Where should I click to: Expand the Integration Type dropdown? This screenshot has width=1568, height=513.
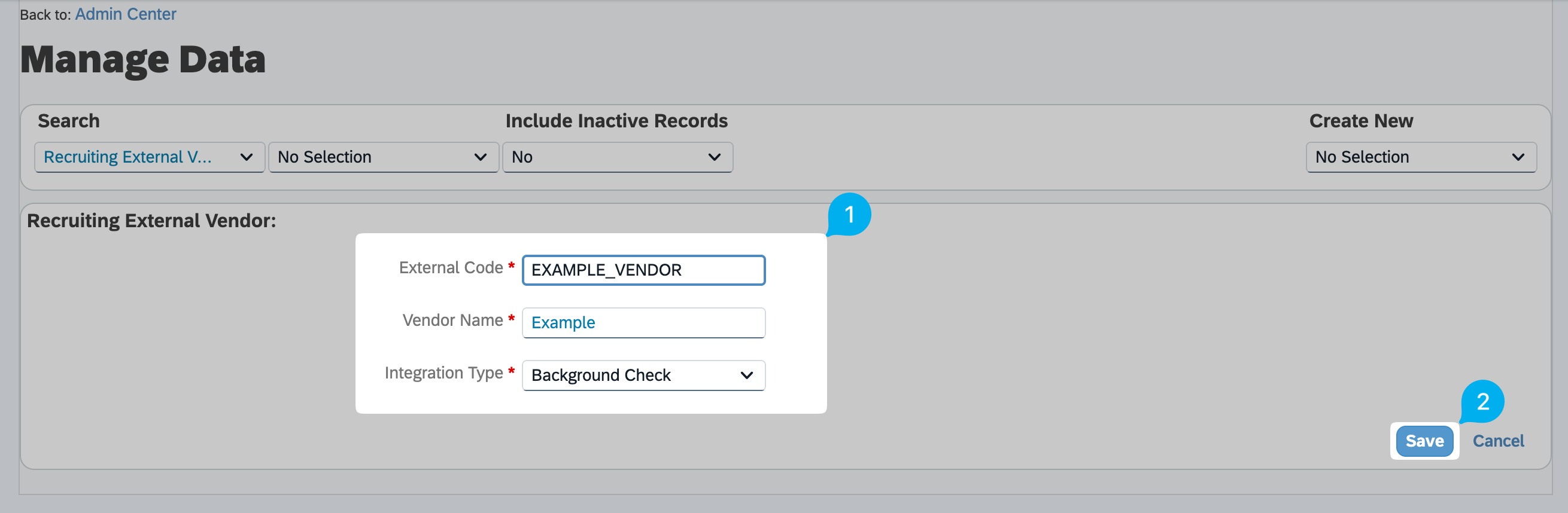click(643, 375)
